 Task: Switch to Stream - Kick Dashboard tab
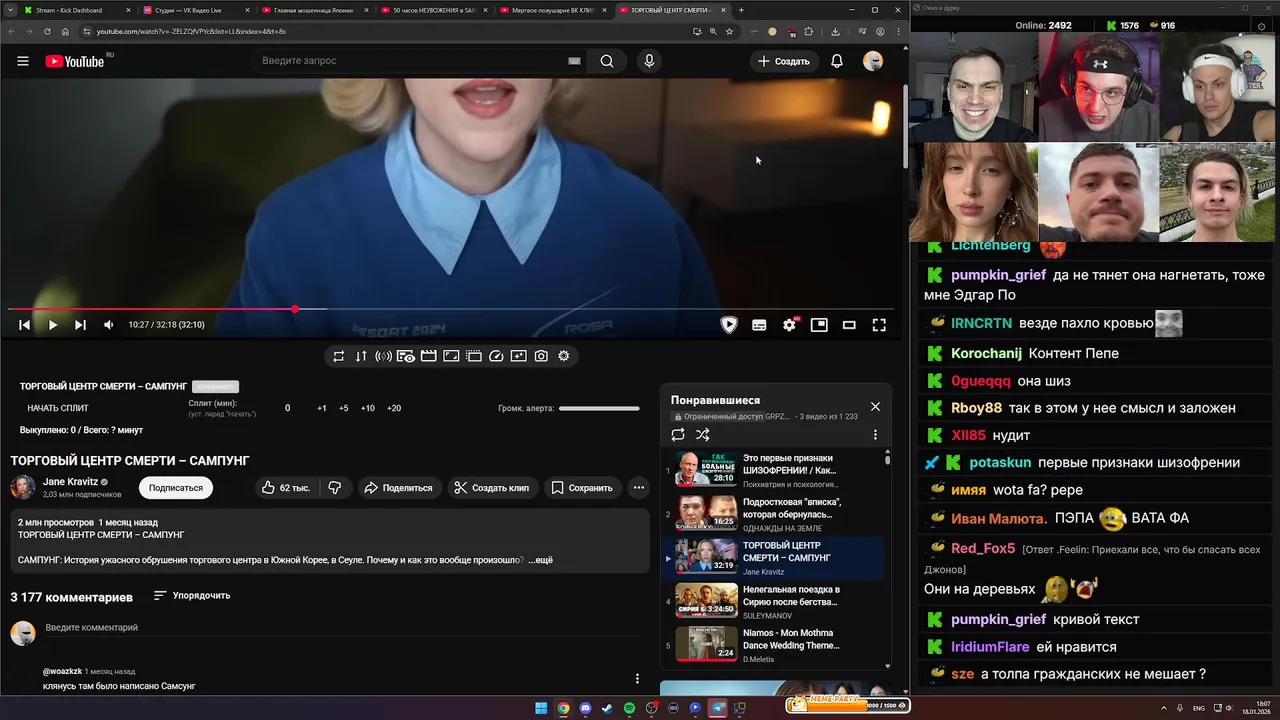click(x=76, y=10)
